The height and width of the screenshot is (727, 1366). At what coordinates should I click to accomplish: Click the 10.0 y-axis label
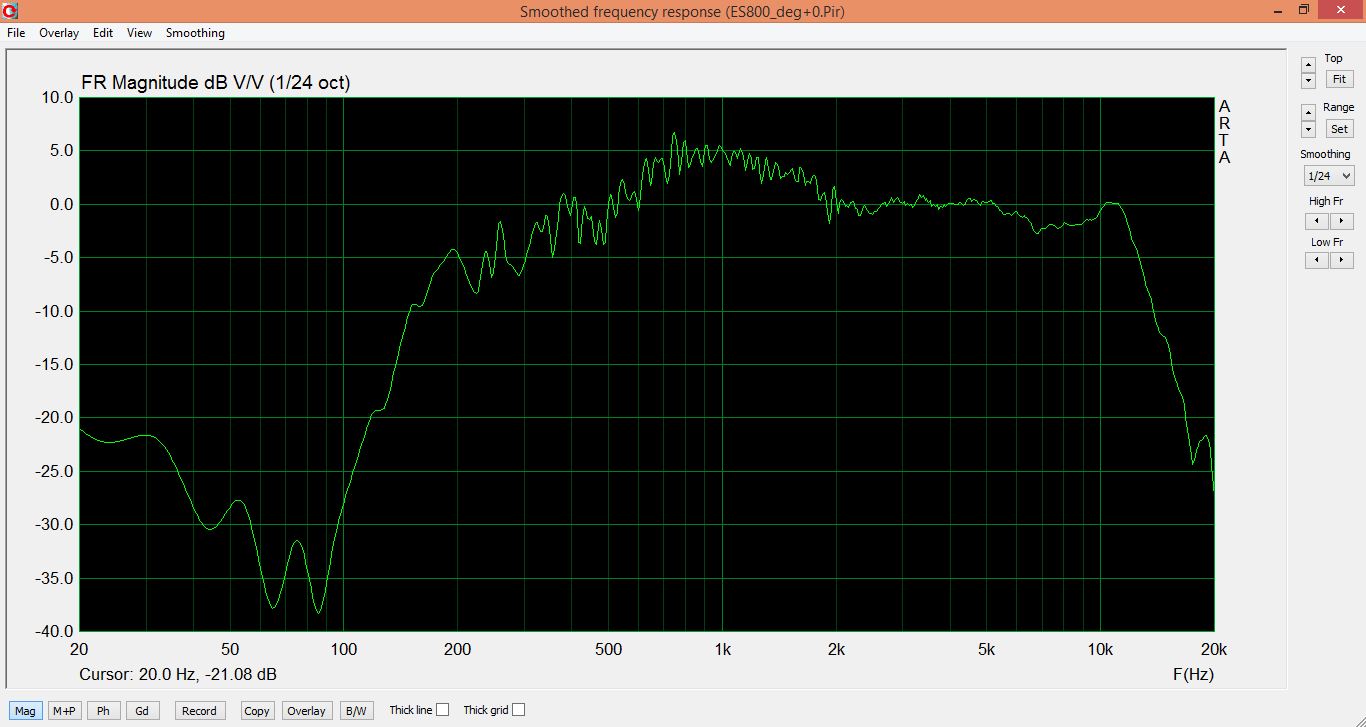(x=57, y=98)
